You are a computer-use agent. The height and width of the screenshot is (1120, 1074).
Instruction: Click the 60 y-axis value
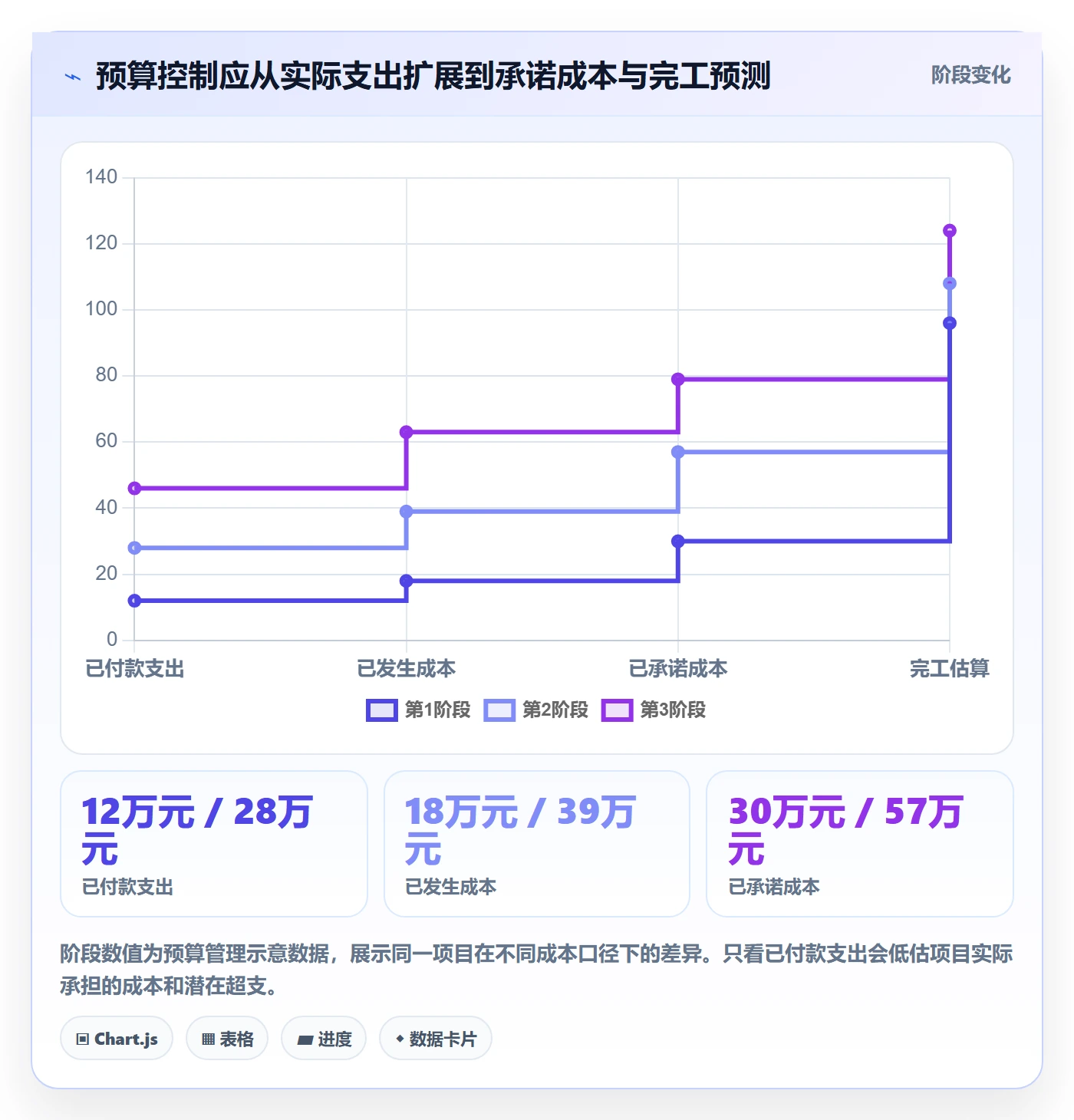(107, 441)
